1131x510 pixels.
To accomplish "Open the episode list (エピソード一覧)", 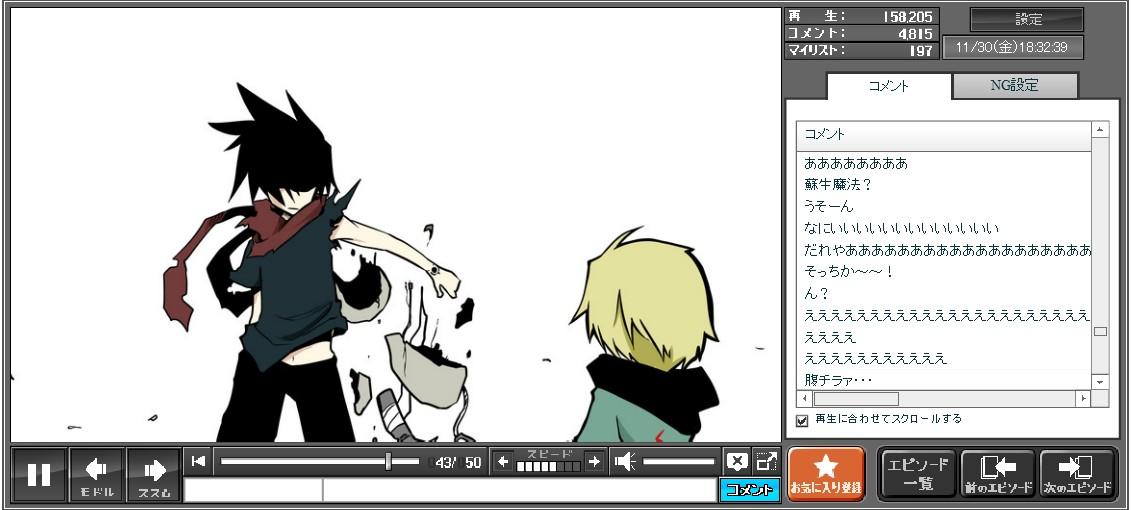I will click(916, 473).
